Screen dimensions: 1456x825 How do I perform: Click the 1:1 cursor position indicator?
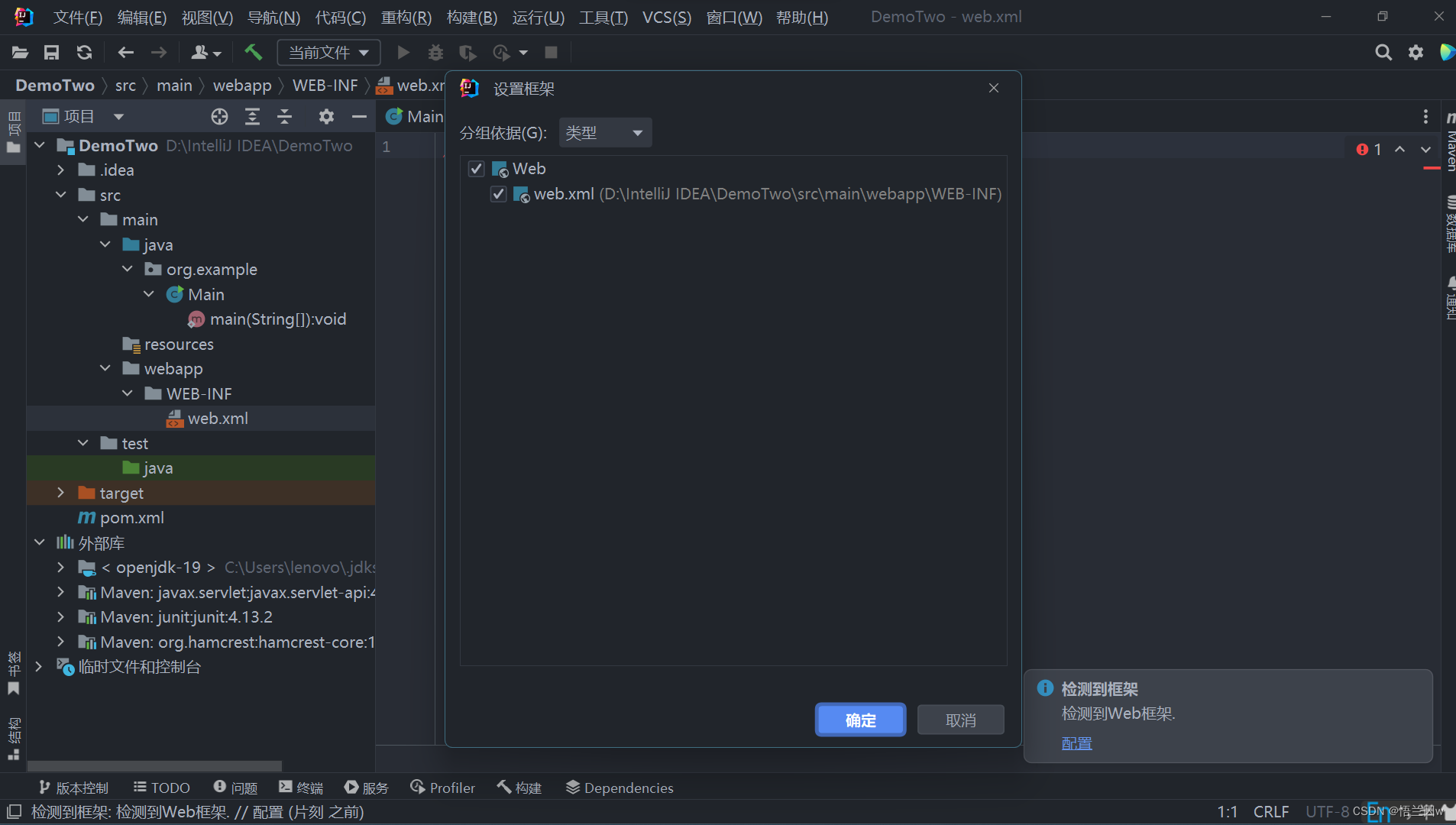pos(1227,811)
